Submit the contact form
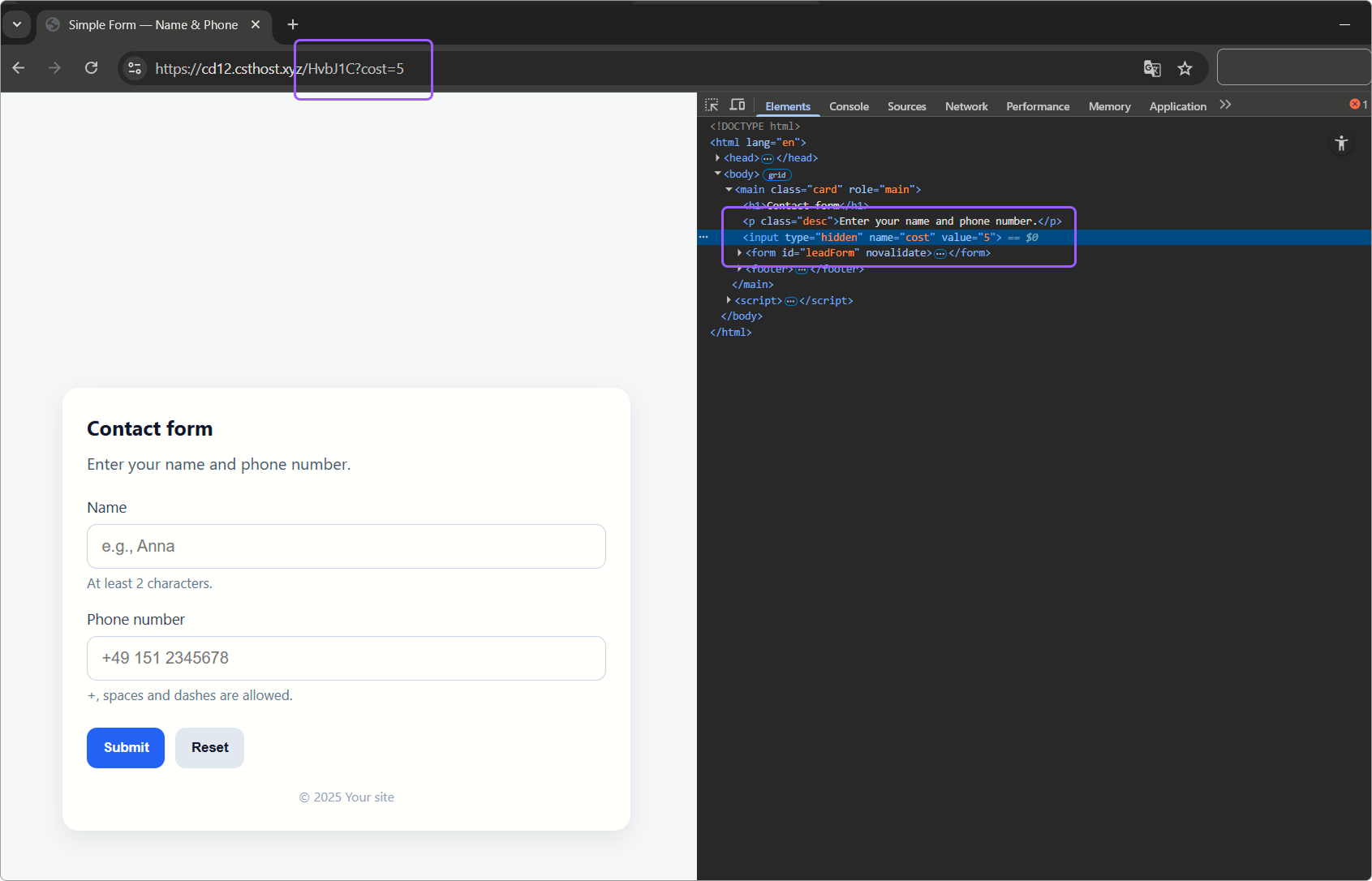 [126, 748]
